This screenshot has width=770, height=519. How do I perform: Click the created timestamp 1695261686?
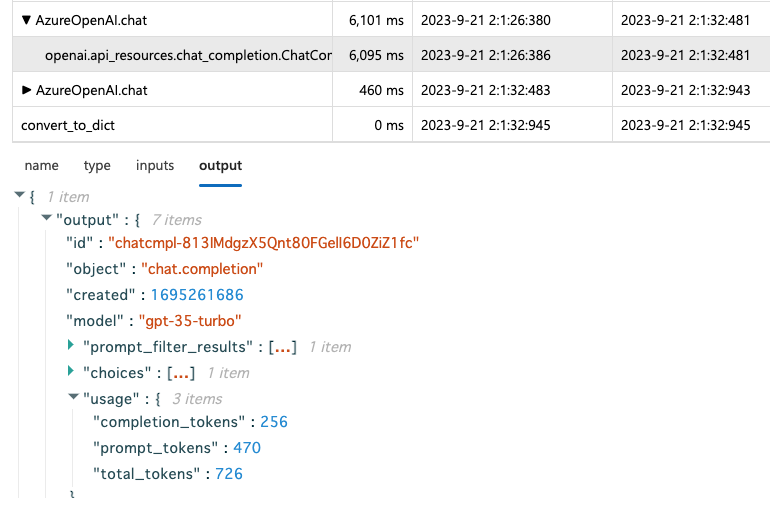coord(197,295)
